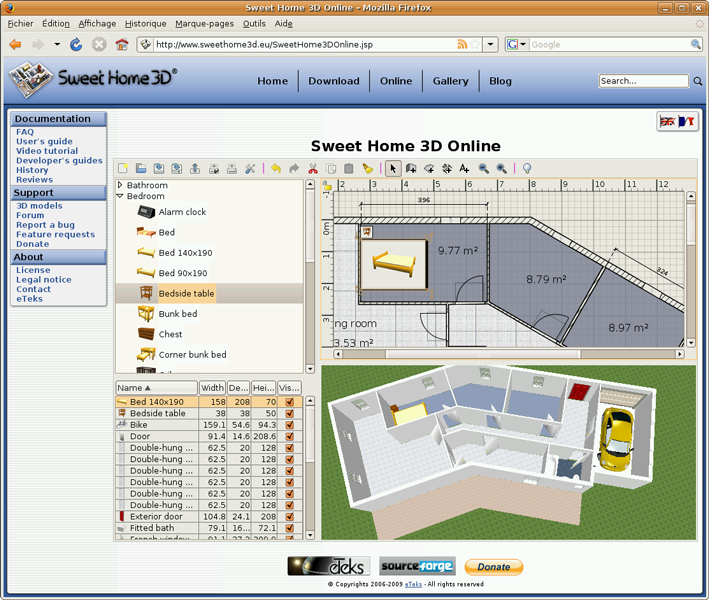Click the Paste clipboard icon
Screen dimensions: 709x600
(x=349, y=169)
